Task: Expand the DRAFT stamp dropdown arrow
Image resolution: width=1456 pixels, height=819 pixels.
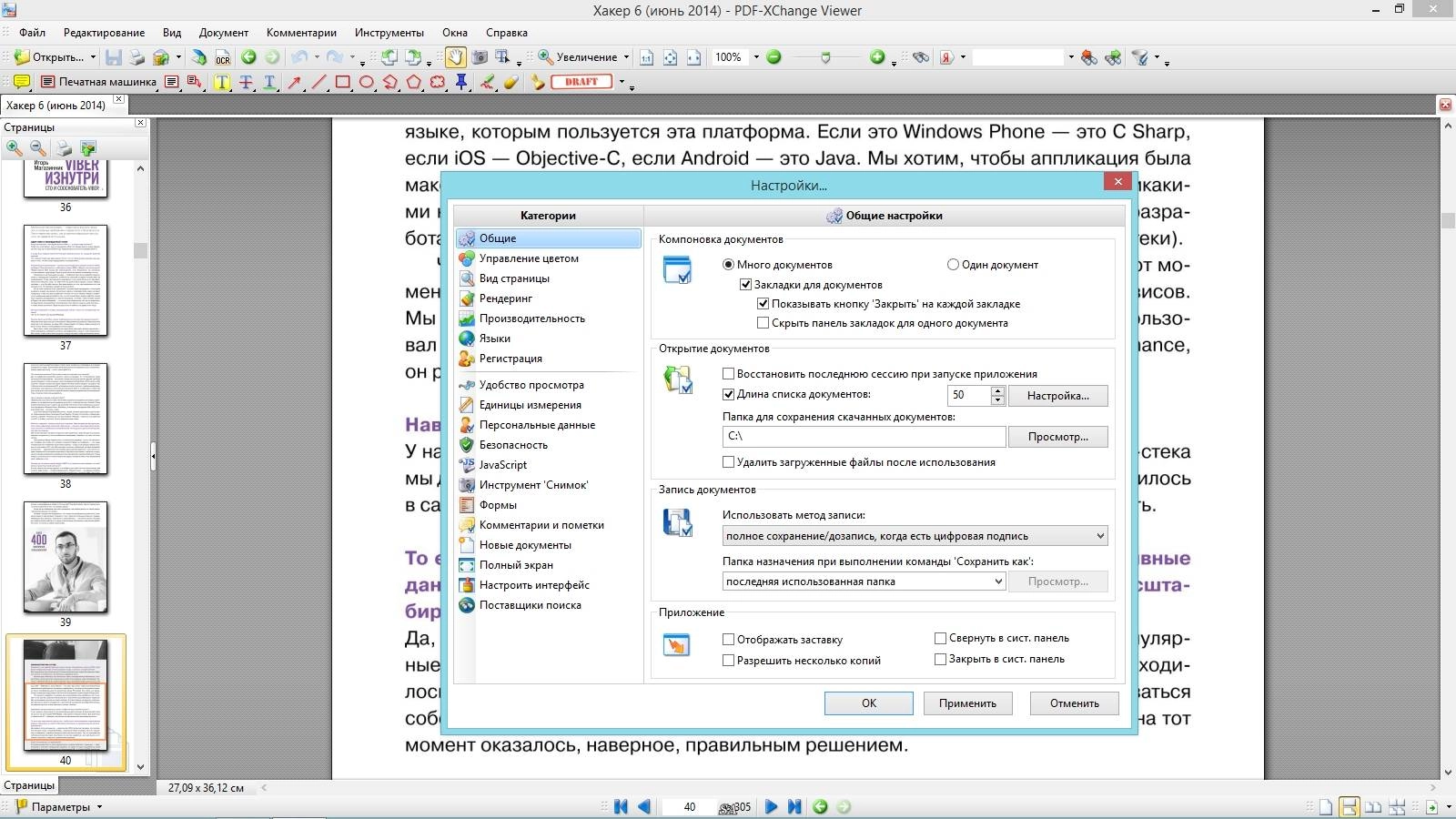Action: (622, 82)
